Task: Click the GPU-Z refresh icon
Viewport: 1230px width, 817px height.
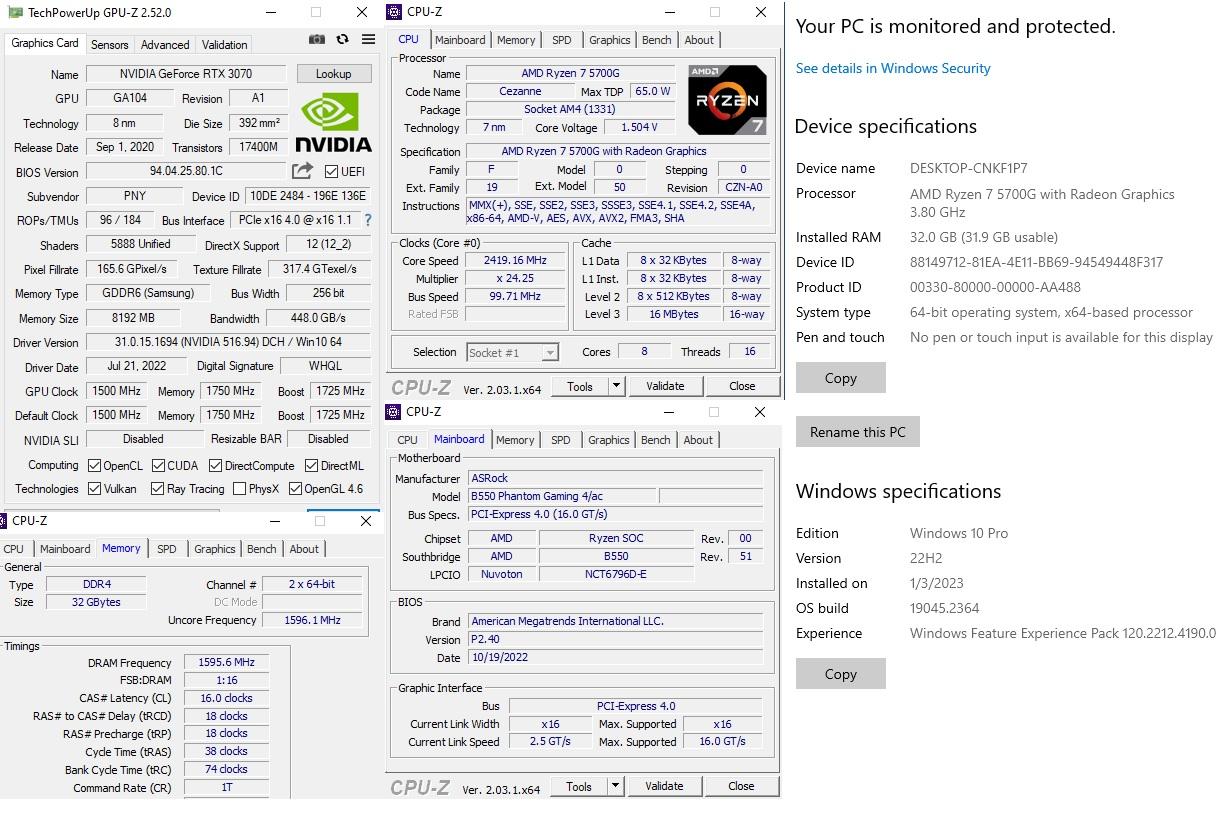Action: click(342, 40)
